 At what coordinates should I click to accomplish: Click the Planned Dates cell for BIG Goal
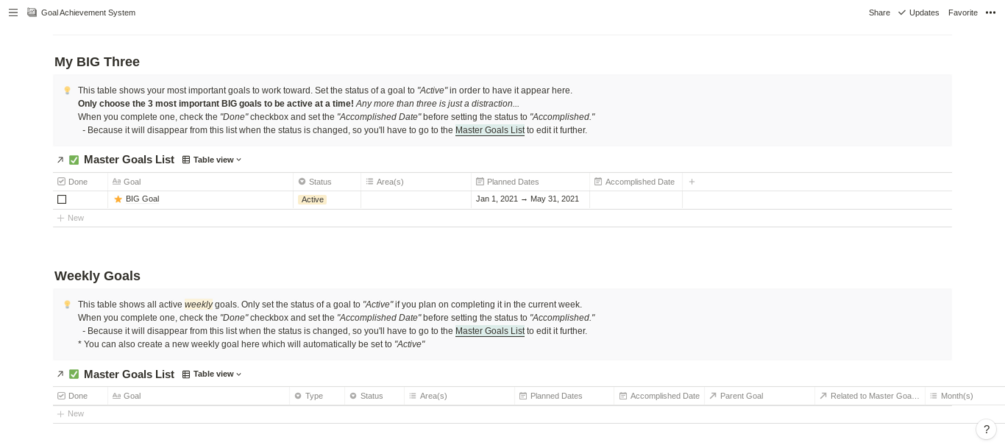pos(528,199)
